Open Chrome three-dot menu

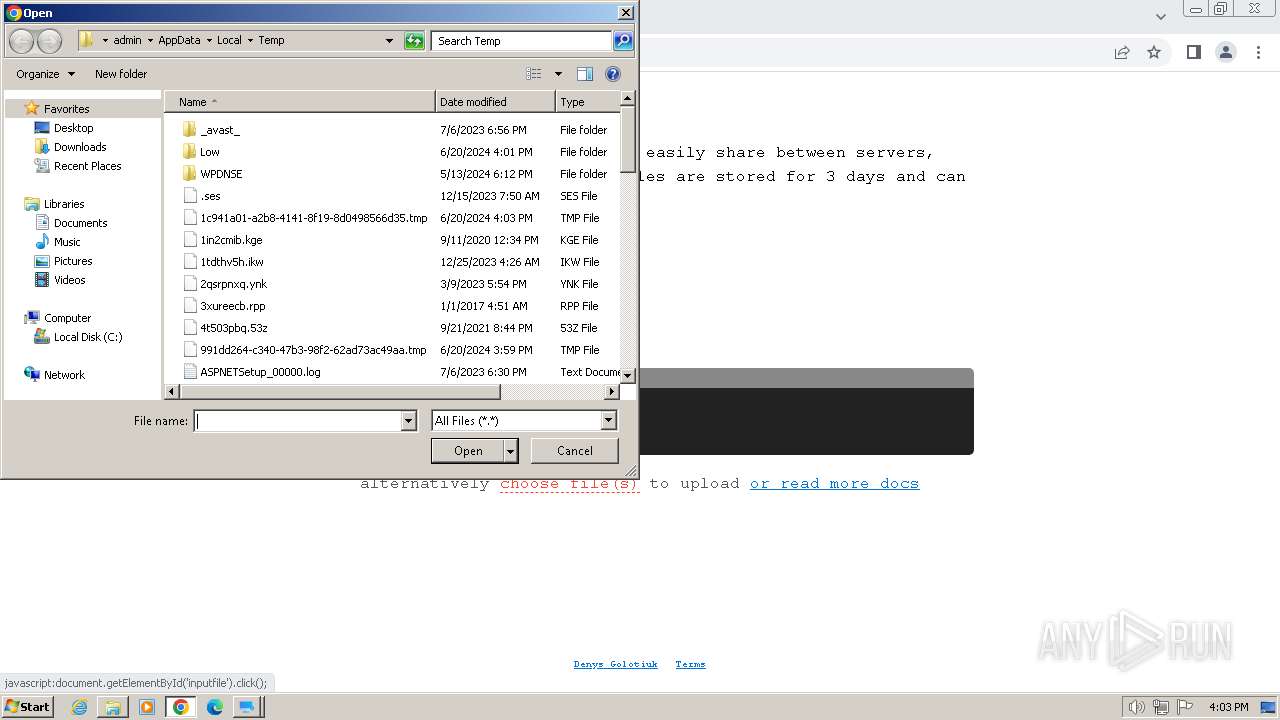pyautogui.click(x=1258, y=52)
